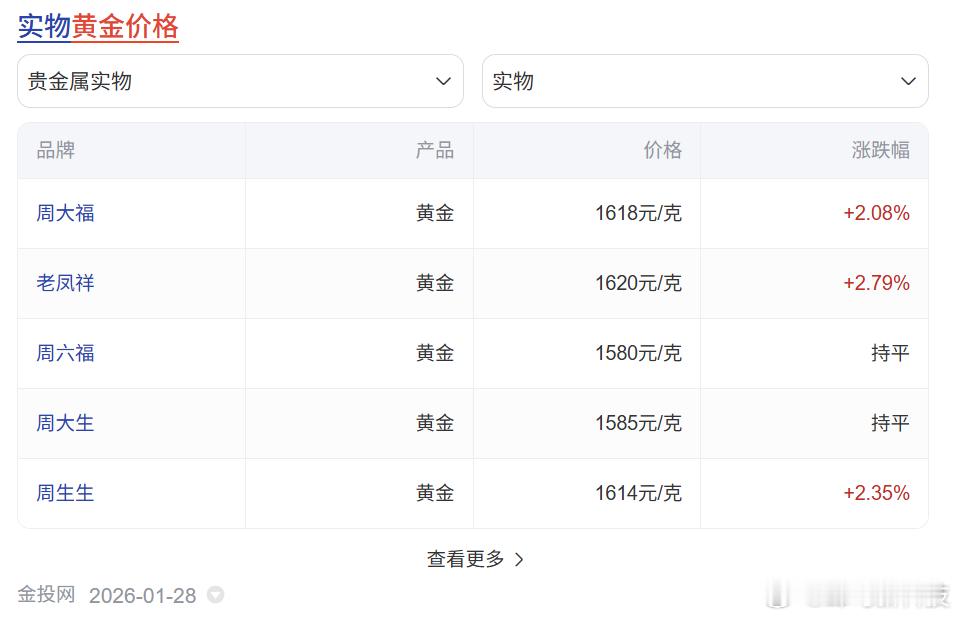This screenshot has height=618, width=959.
Task: Click the arrow icon after 查看更多
Action: click(x=519, y=560)
